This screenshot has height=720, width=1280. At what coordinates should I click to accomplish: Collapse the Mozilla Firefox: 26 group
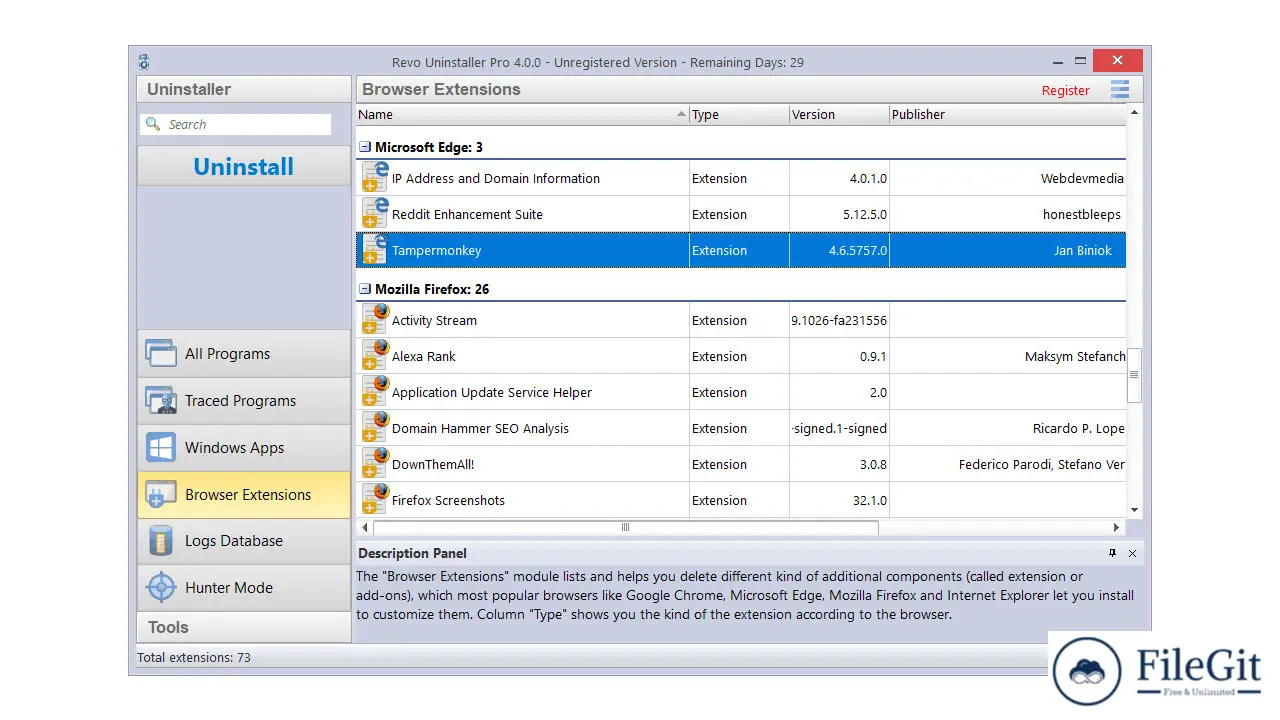[x=365, y=289]
